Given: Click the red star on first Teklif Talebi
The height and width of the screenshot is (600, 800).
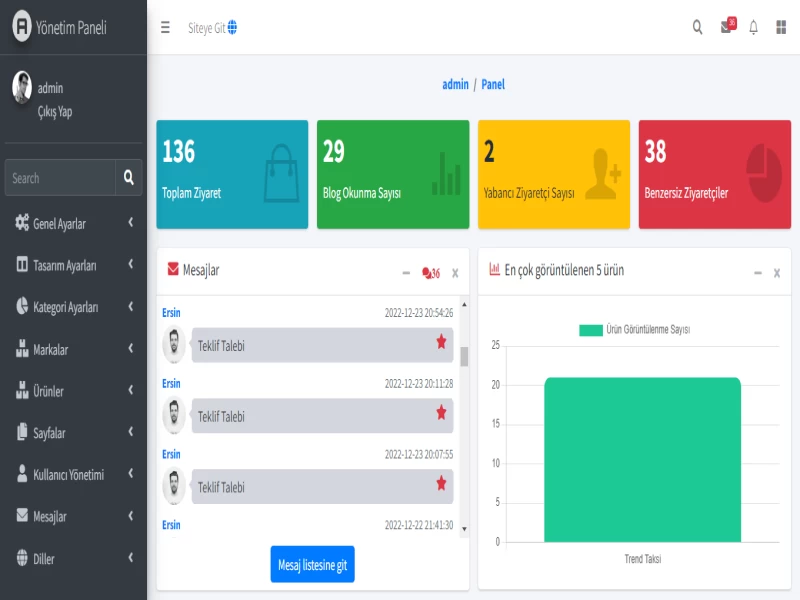Looking at the screenshot, I should (441, 342).
